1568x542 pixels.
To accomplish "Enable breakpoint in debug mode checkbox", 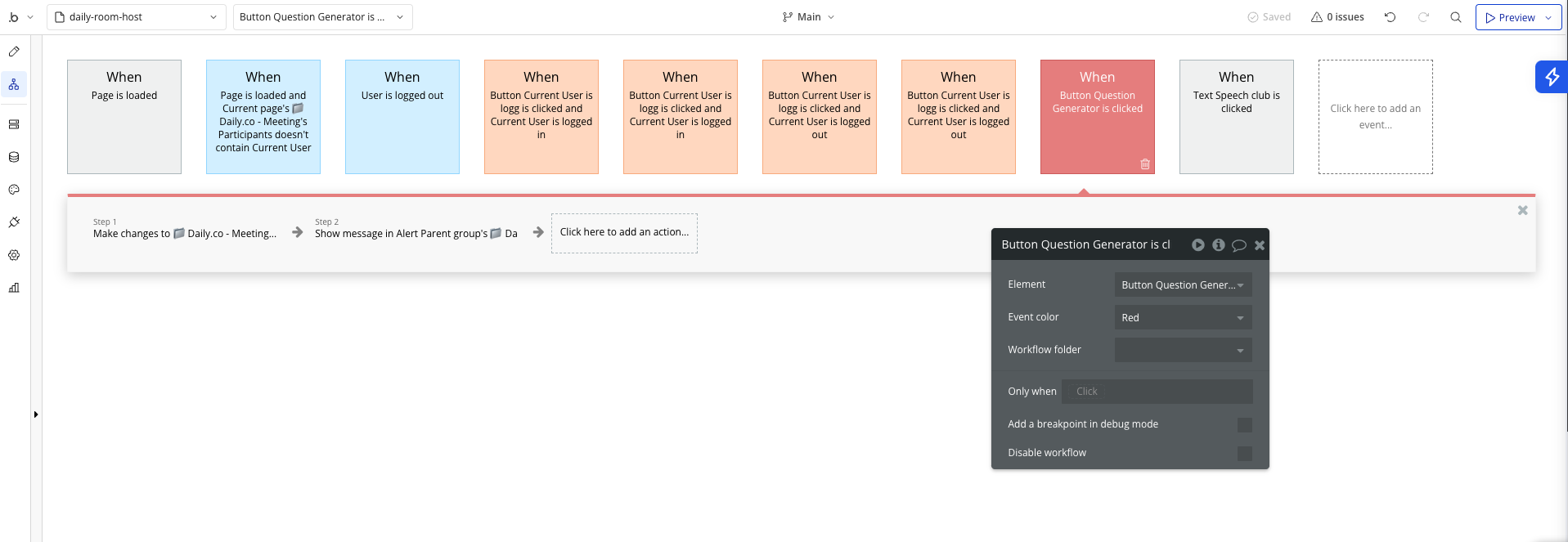I will tap(1245, 425).
